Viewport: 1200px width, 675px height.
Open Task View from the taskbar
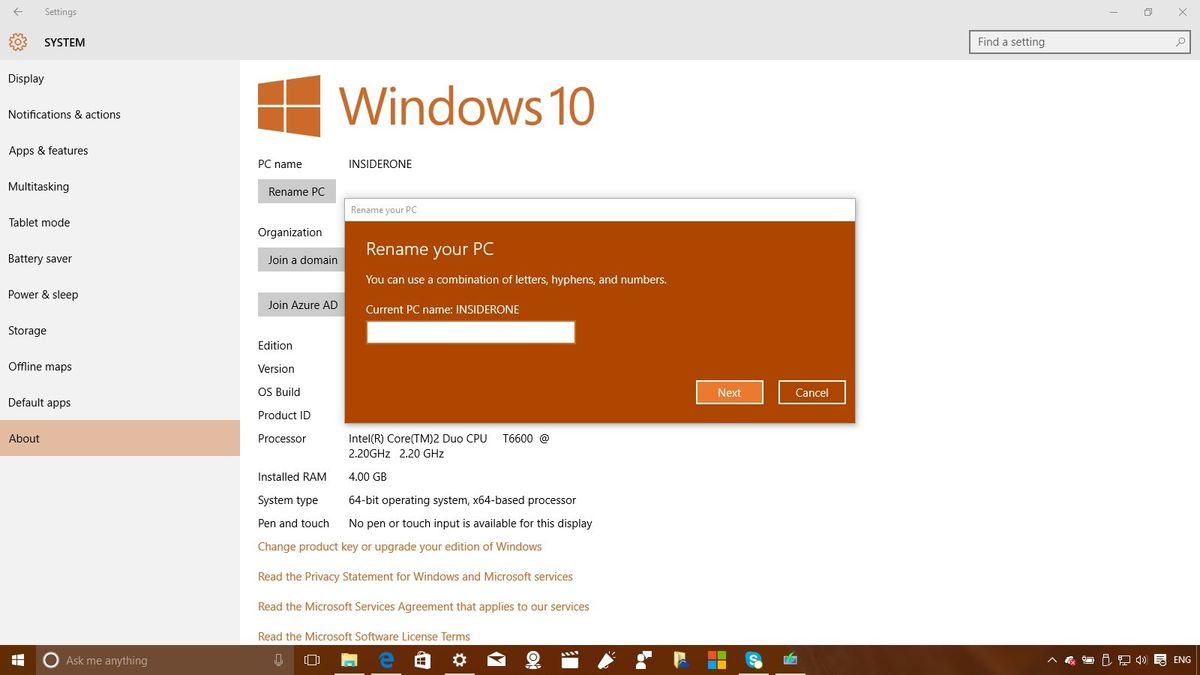(311, 660)
